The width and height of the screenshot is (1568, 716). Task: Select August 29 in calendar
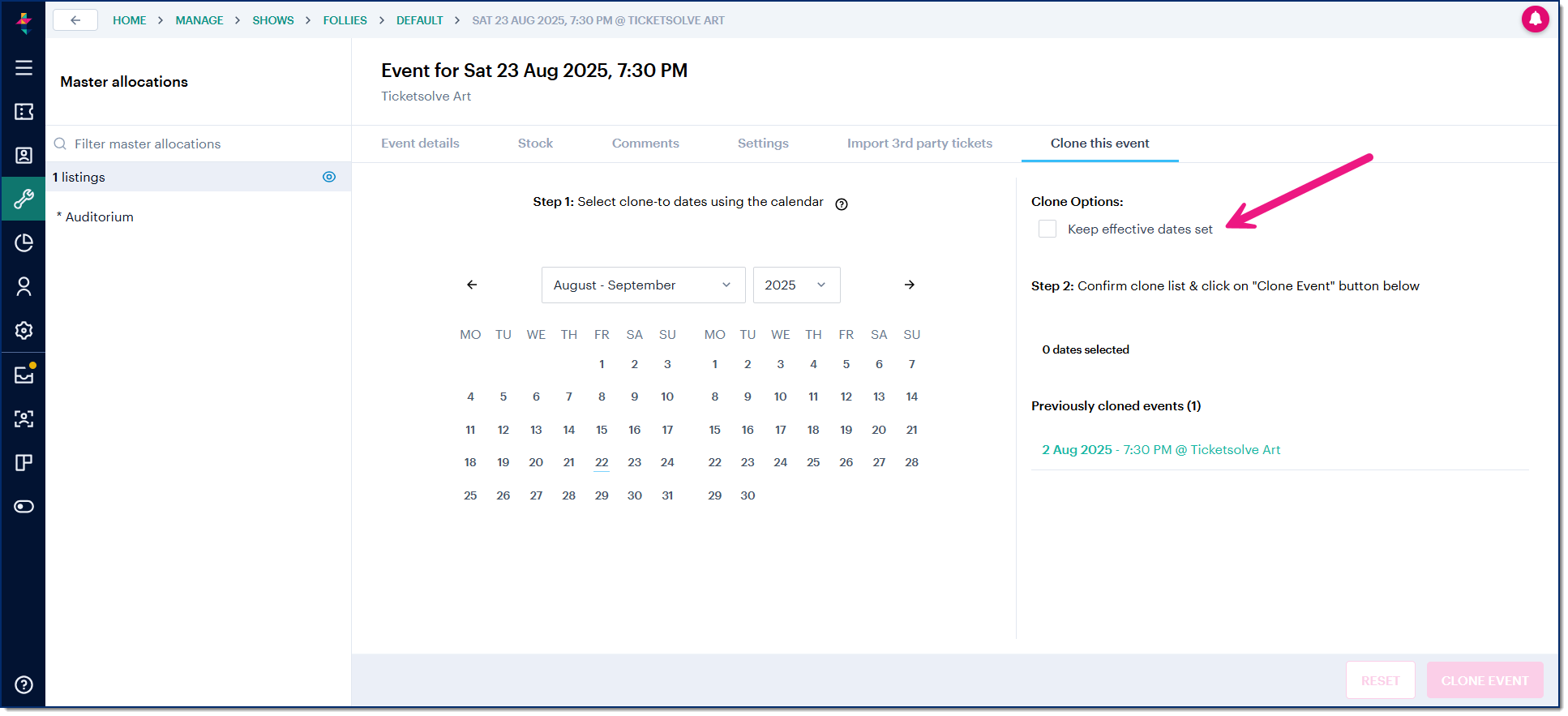602,495
